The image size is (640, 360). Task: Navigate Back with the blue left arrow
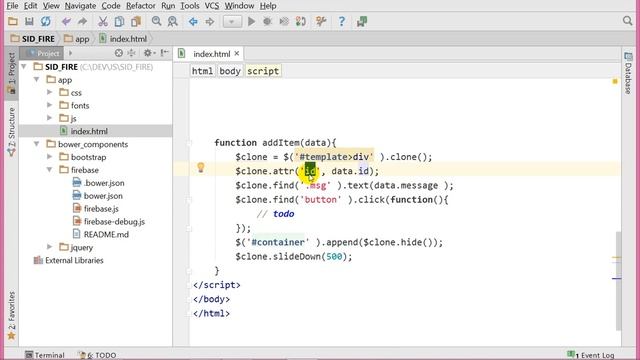click(193, 21)
